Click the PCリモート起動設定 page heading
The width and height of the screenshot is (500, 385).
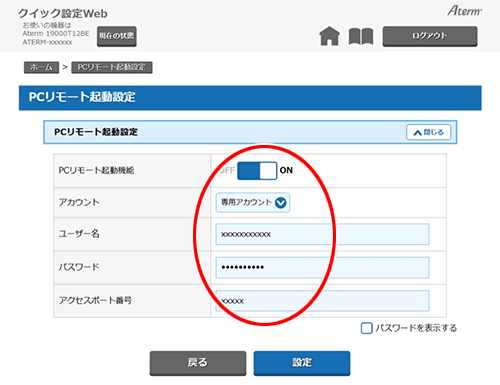click(x=82, y=97)
